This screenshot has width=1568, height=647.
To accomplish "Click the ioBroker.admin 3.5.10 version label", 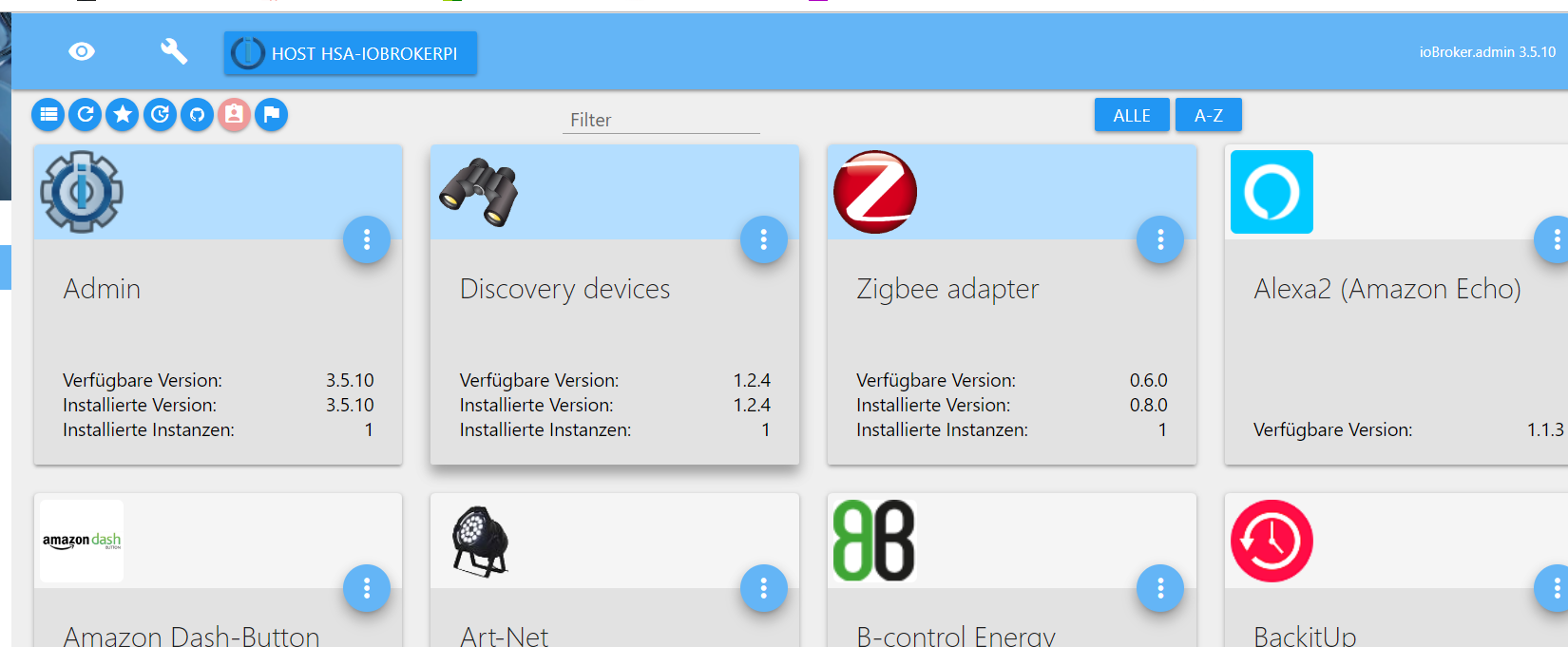I will pos(1487,52).
